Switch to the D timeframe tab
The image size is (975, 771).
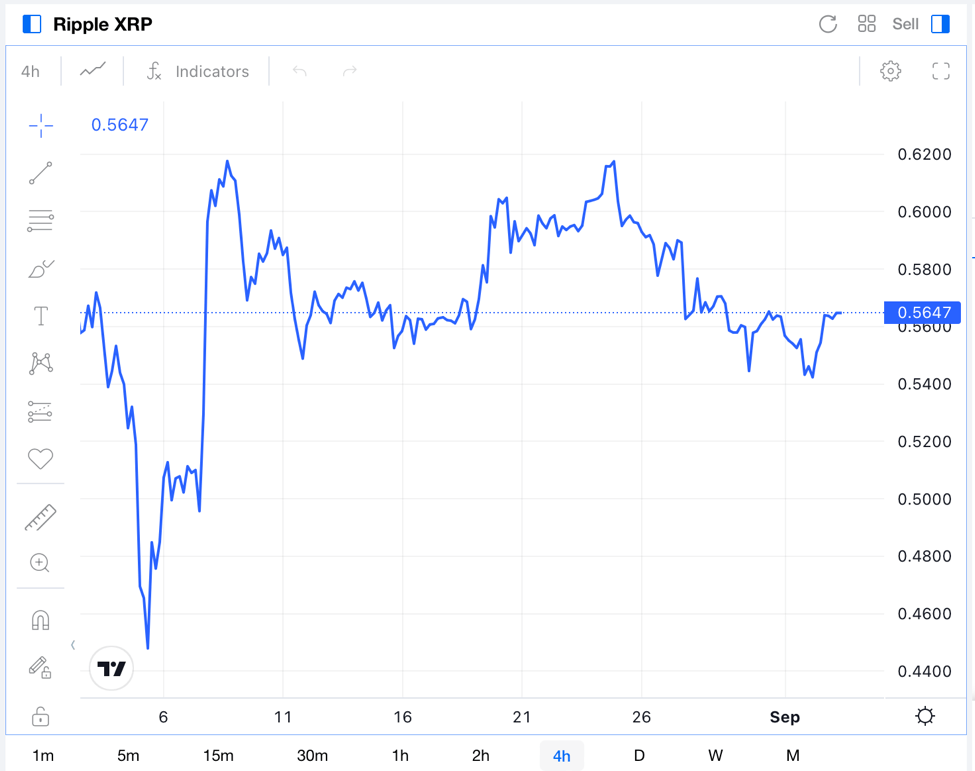[x=639, y=755]
